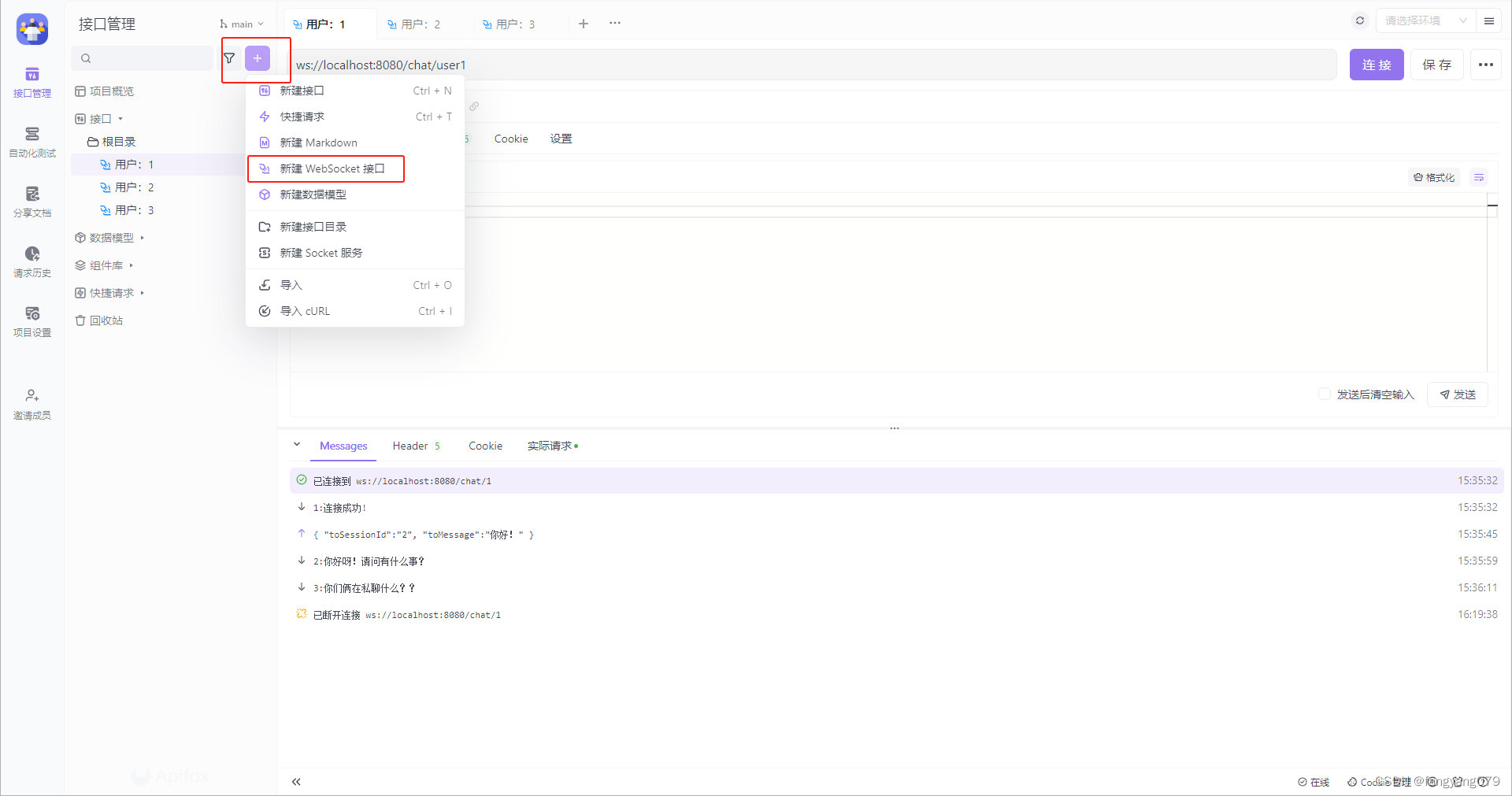Open the tab bar more options ellipsis

[615, 24]
